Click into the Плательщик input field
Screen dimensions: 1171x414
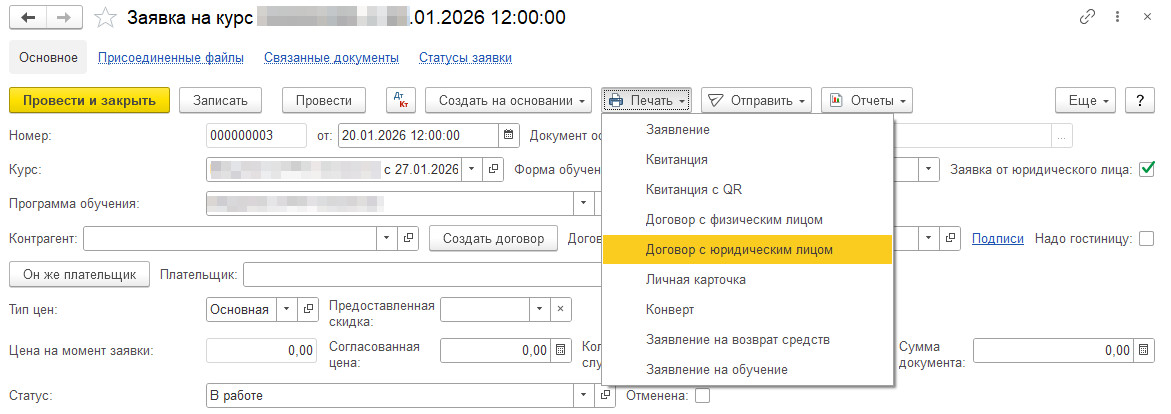(420, 274)
